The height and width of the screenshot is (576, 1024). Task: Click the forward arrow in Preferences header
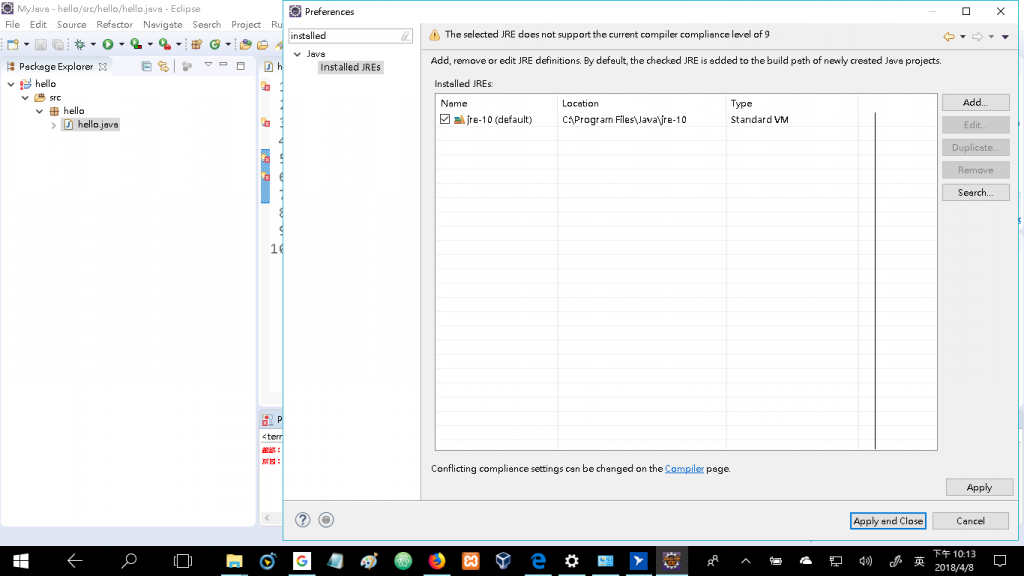point(977,37)
